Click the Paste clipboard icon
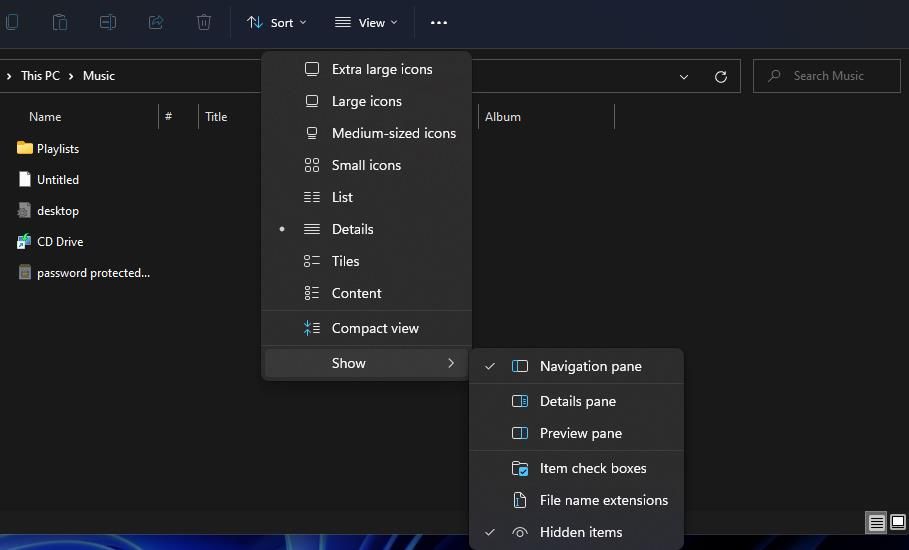Screen dimensions: 909x550 click(60, 22)
